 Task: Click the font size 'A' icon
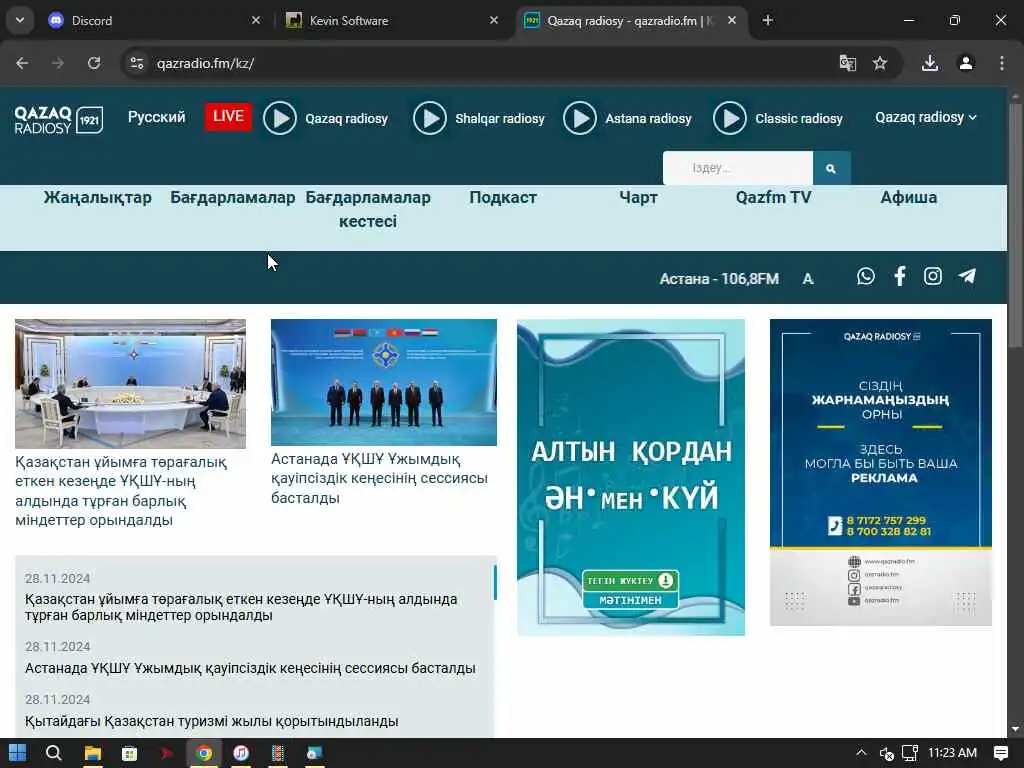(x=808, y=279)
